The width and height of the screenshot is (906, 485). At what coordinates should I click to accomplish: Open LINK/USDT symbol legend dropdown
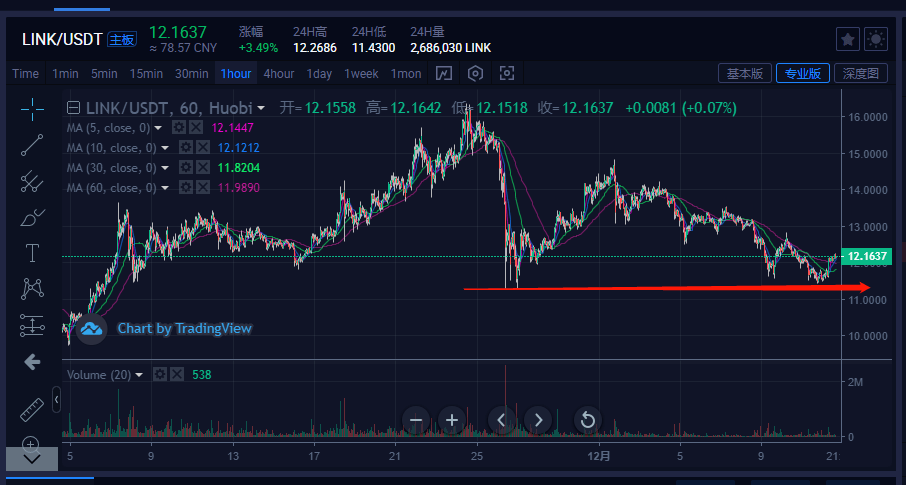coord(261,108)
